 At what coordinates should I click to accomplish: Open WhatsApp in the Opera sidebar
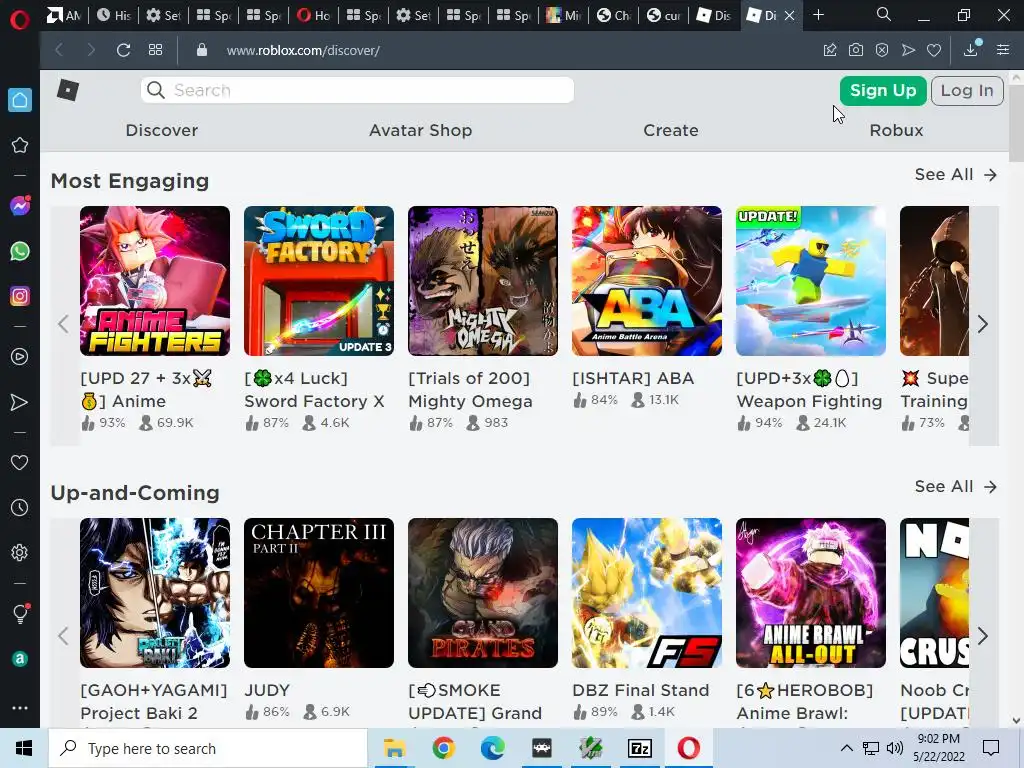click(20, 251)
